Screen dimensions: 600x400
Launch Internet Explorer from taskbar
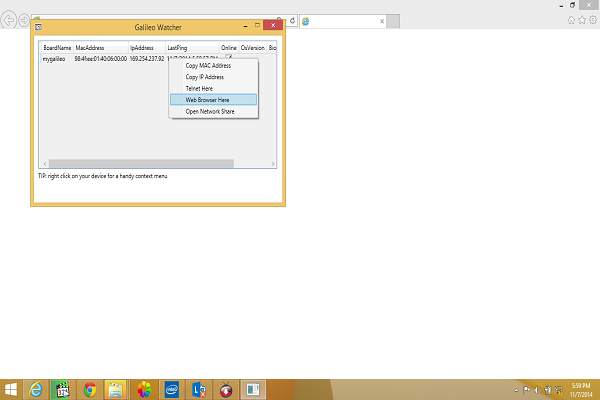pos(36,390)
